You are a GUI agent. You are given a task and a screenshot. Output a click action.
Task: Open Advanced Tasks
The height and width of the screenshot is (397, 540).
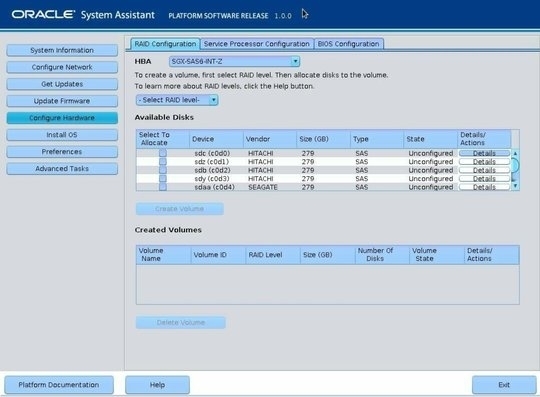62,168
